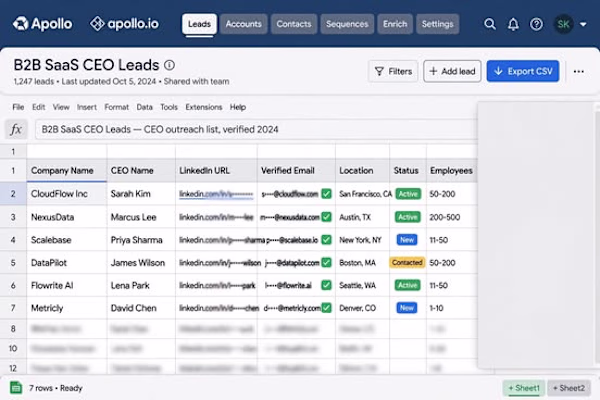This screenshot has width=600, height=400.
Task: Click the fx formula icon
Action: pyautogui.click(x=16, y=129)
